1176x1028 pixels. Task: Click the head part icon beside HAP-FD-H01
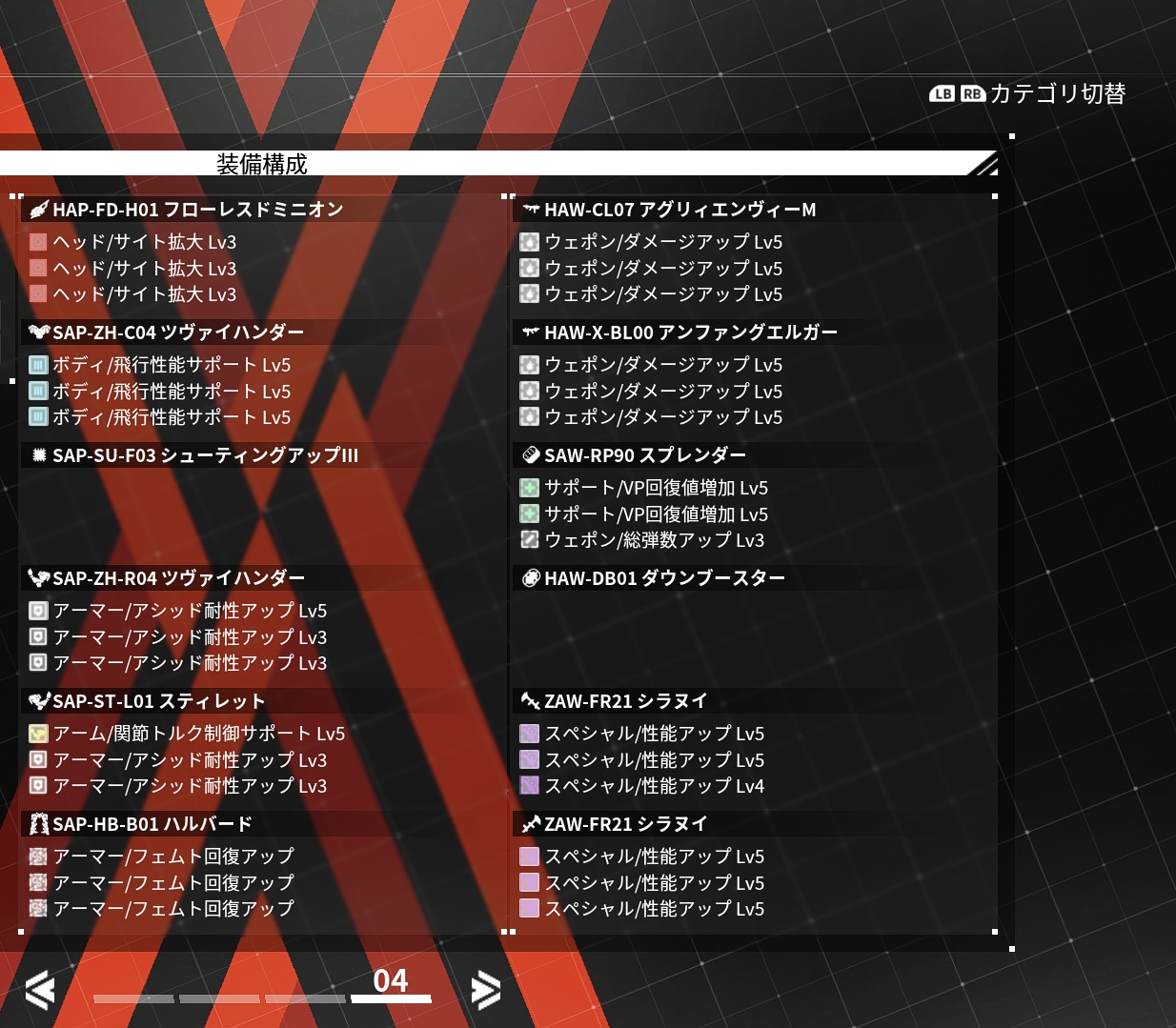[x=39, y=210]
